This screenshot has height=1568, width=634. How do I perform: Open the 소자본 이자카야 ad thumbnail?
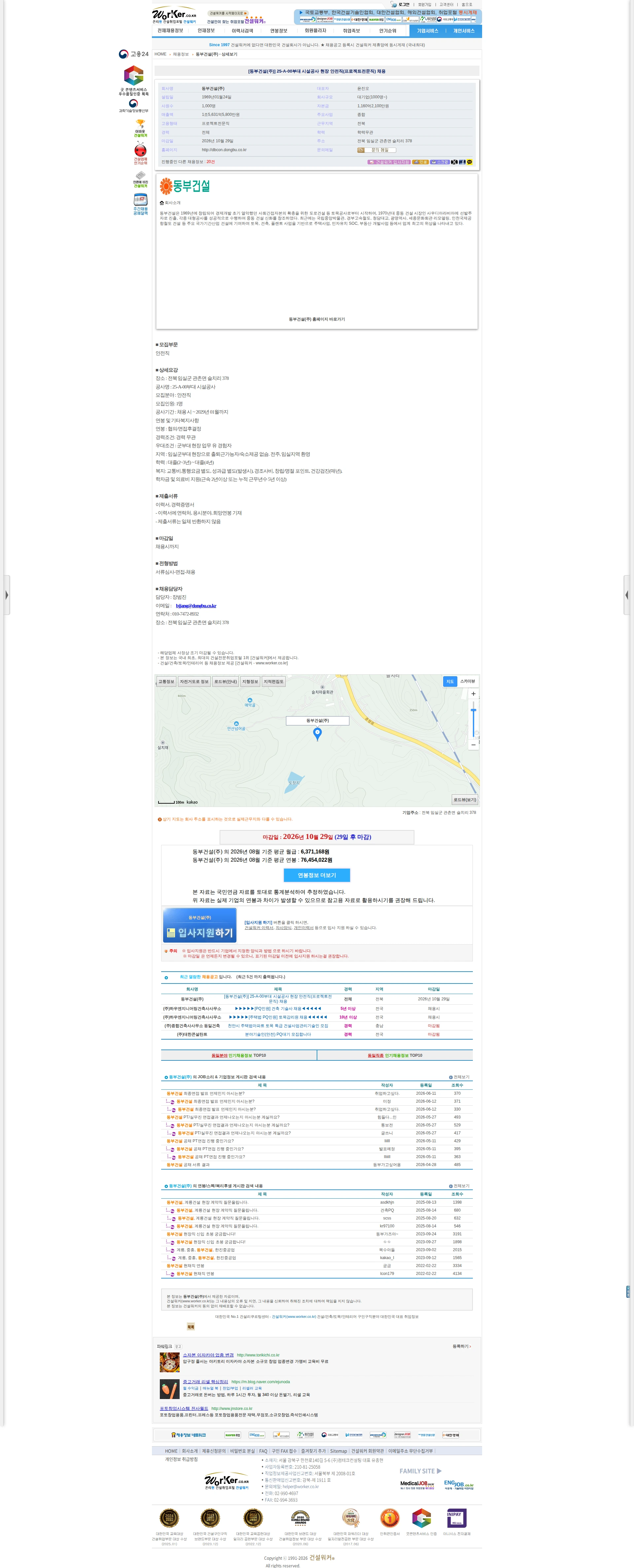pyautogui.click(x=169, y=1362)
